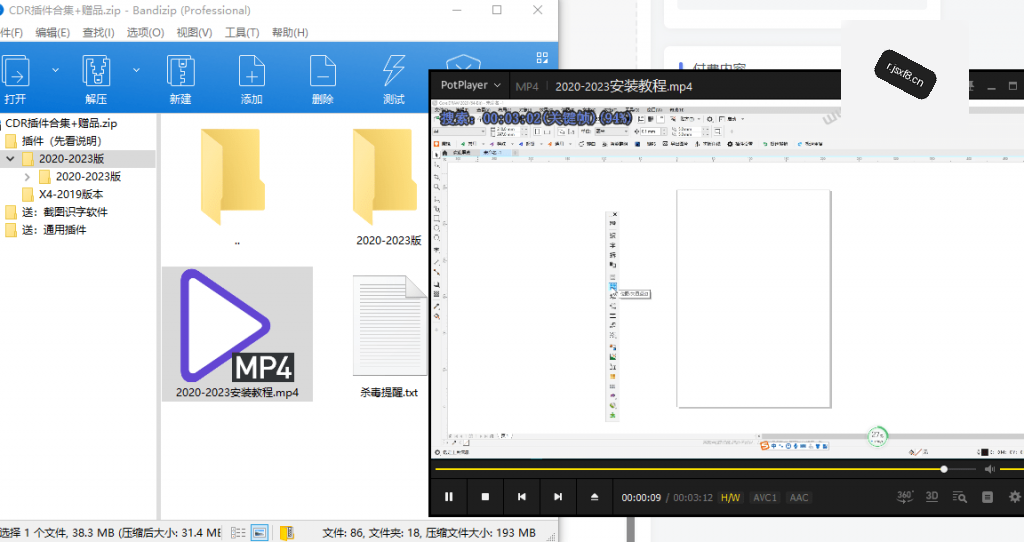Toggle 3D mode in PotPlayer
This screenshot has width=1024, height=542.
[932, 497]
